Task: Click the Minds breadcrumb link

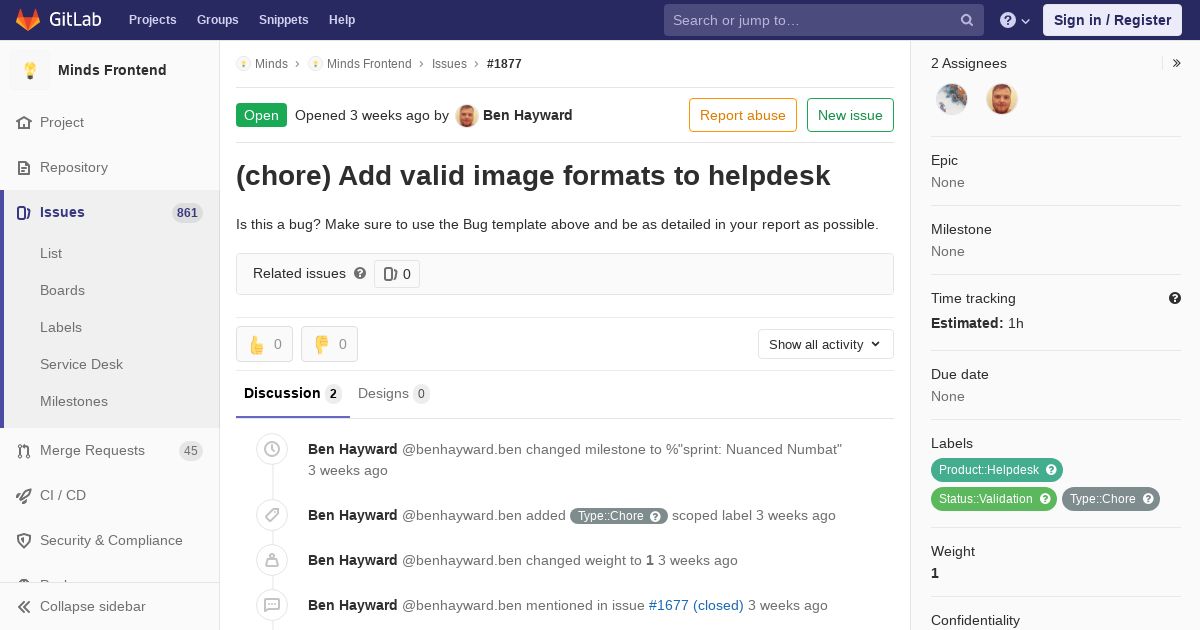Action: point(271,63)
